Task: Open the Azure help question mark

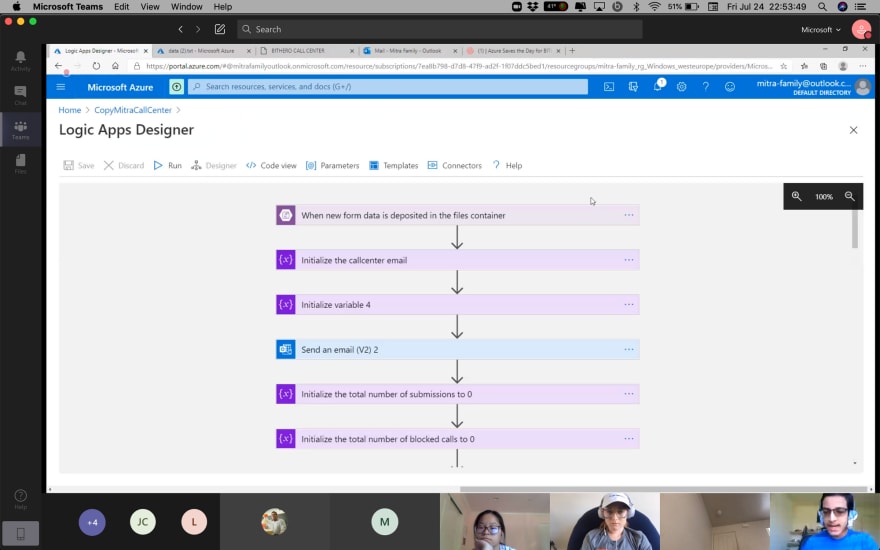Action: tap(705, 86)
